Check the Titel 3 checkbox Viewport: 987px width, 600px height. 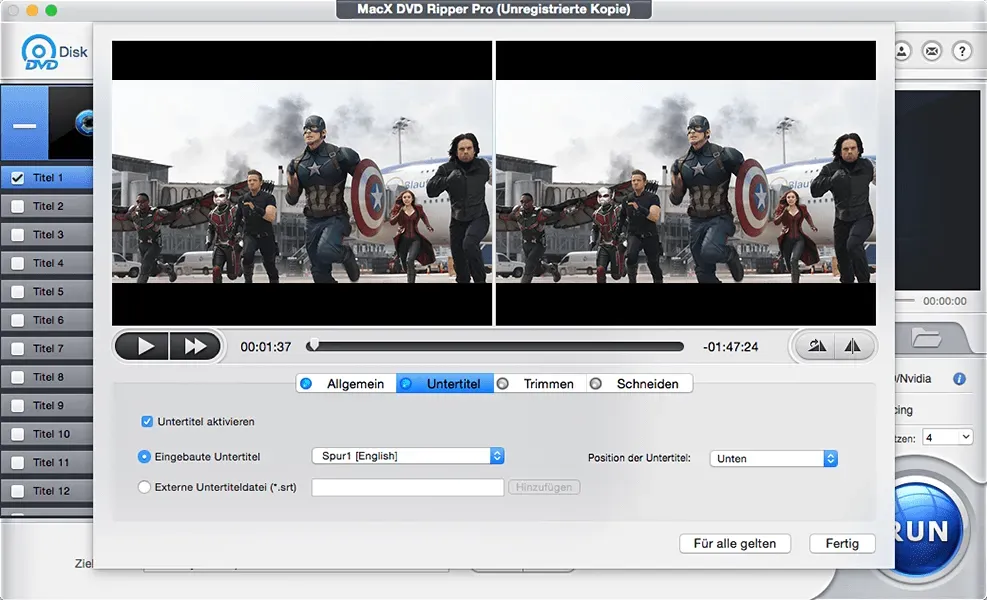[x=18, y=235]
